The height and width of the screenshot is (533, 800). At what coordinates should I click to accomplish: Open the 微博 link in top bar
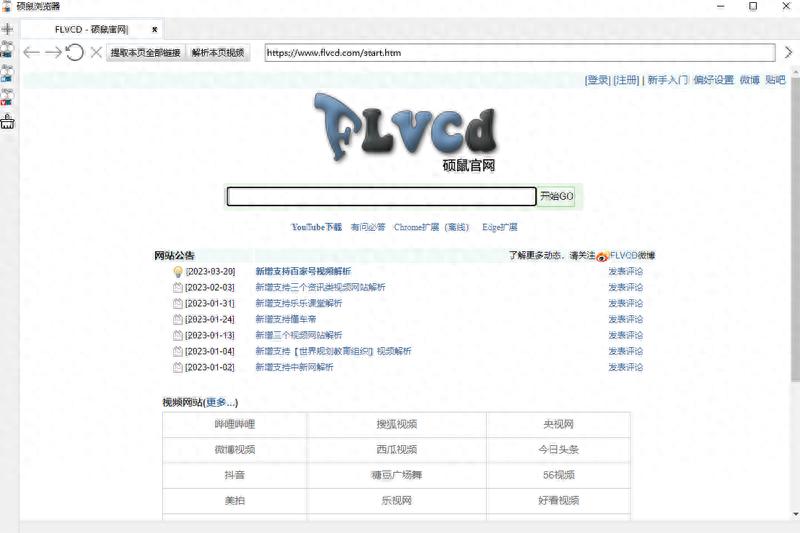749,80
